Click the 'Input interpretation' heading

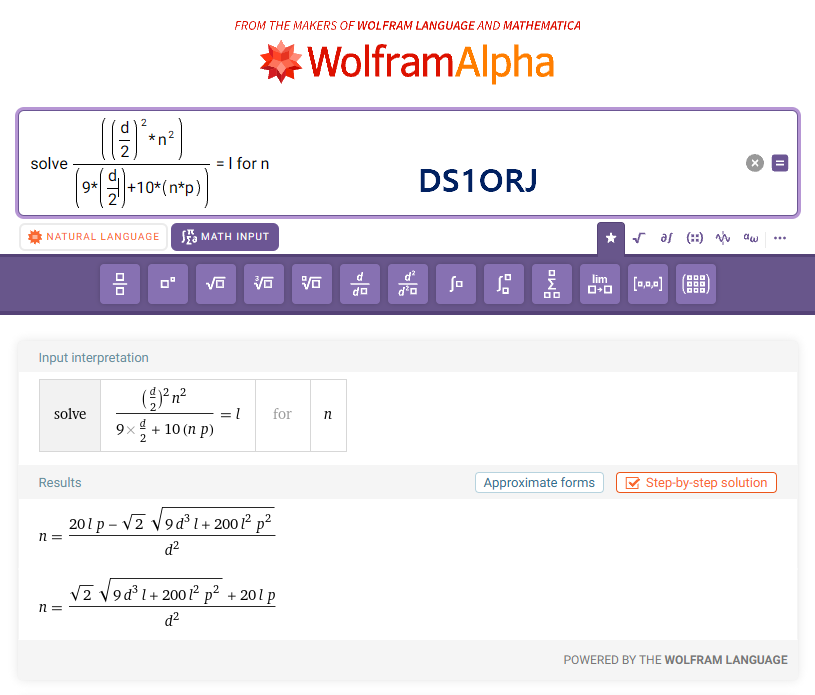point(94,358)
